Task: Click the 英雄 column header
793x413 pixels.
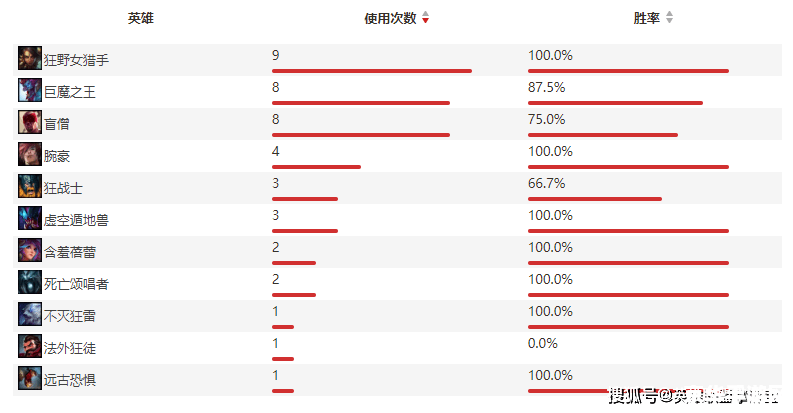Action: [141, 18]
